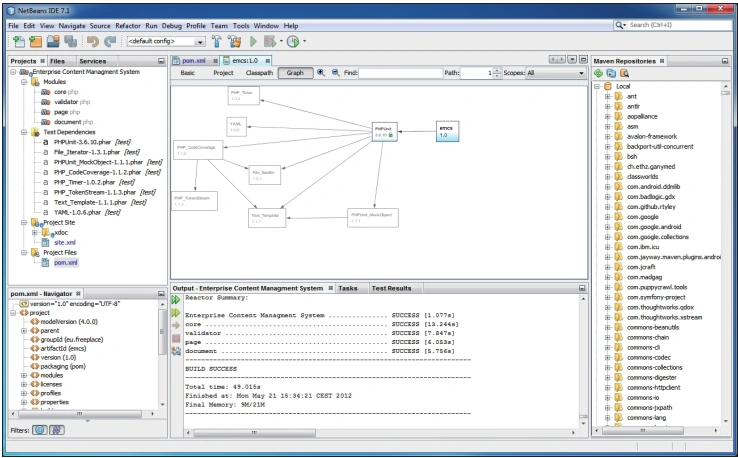Click the Build Project hammer icon
738x458 pixels.
pyautogui.click(x=217, y=41)
